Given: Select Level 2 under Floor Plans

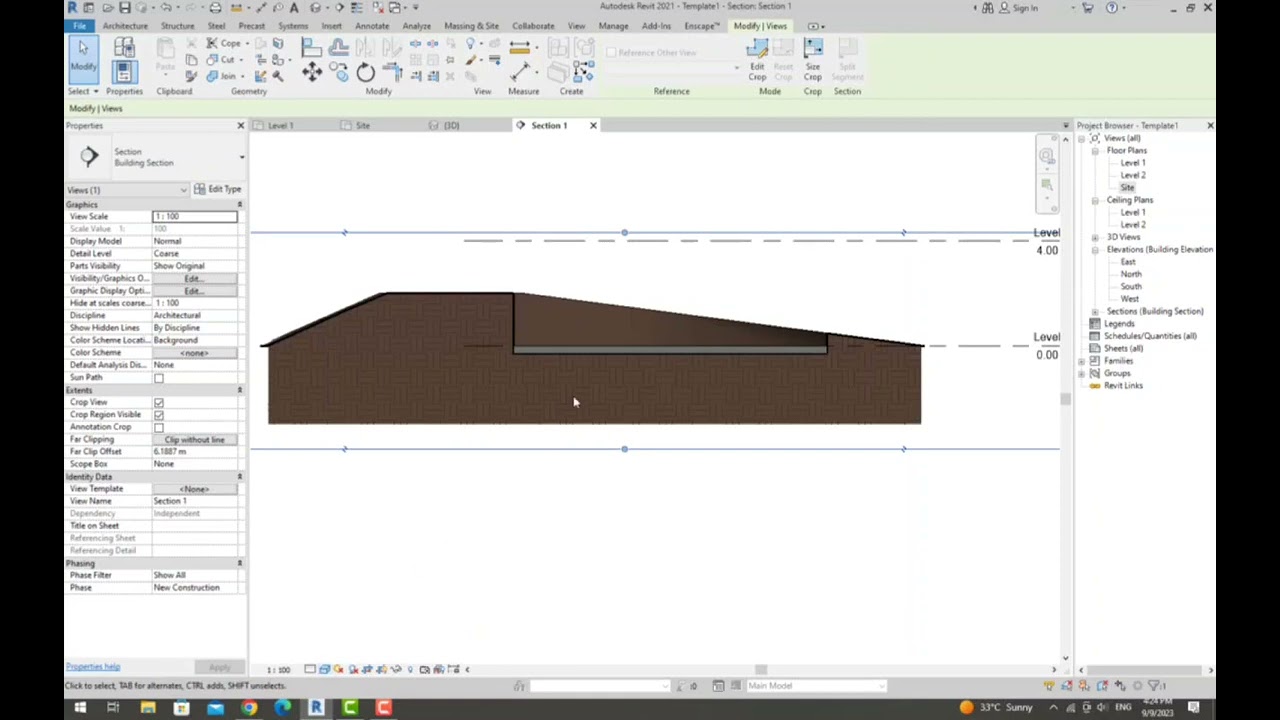Looking at the screenshot, I should [1133, 175].
